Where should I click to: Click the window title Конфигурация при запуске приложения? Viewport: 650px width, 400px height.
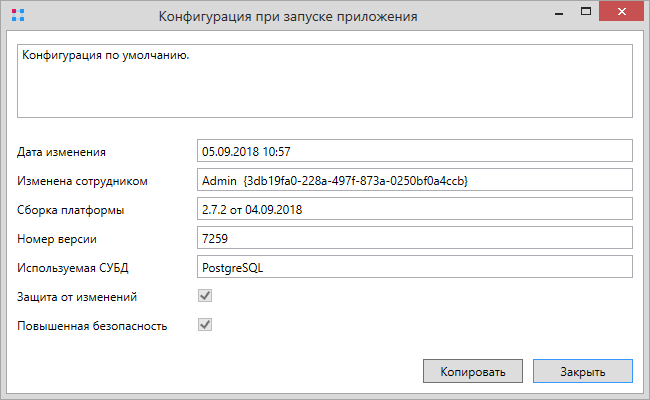pos(288,16)
